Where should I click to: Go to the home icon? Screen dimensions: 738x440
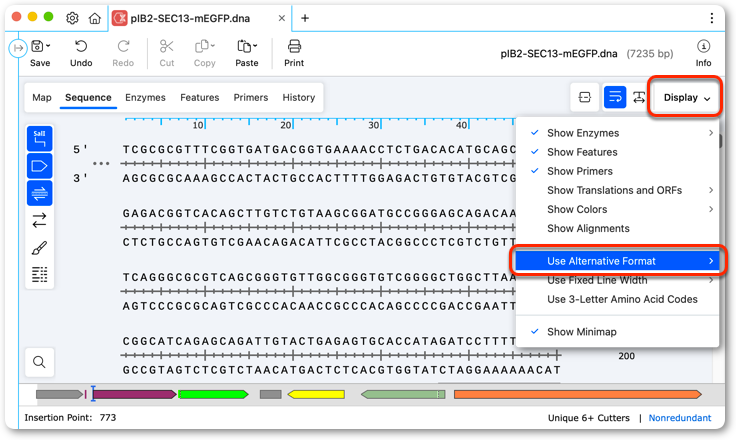[x=95, y=18]
